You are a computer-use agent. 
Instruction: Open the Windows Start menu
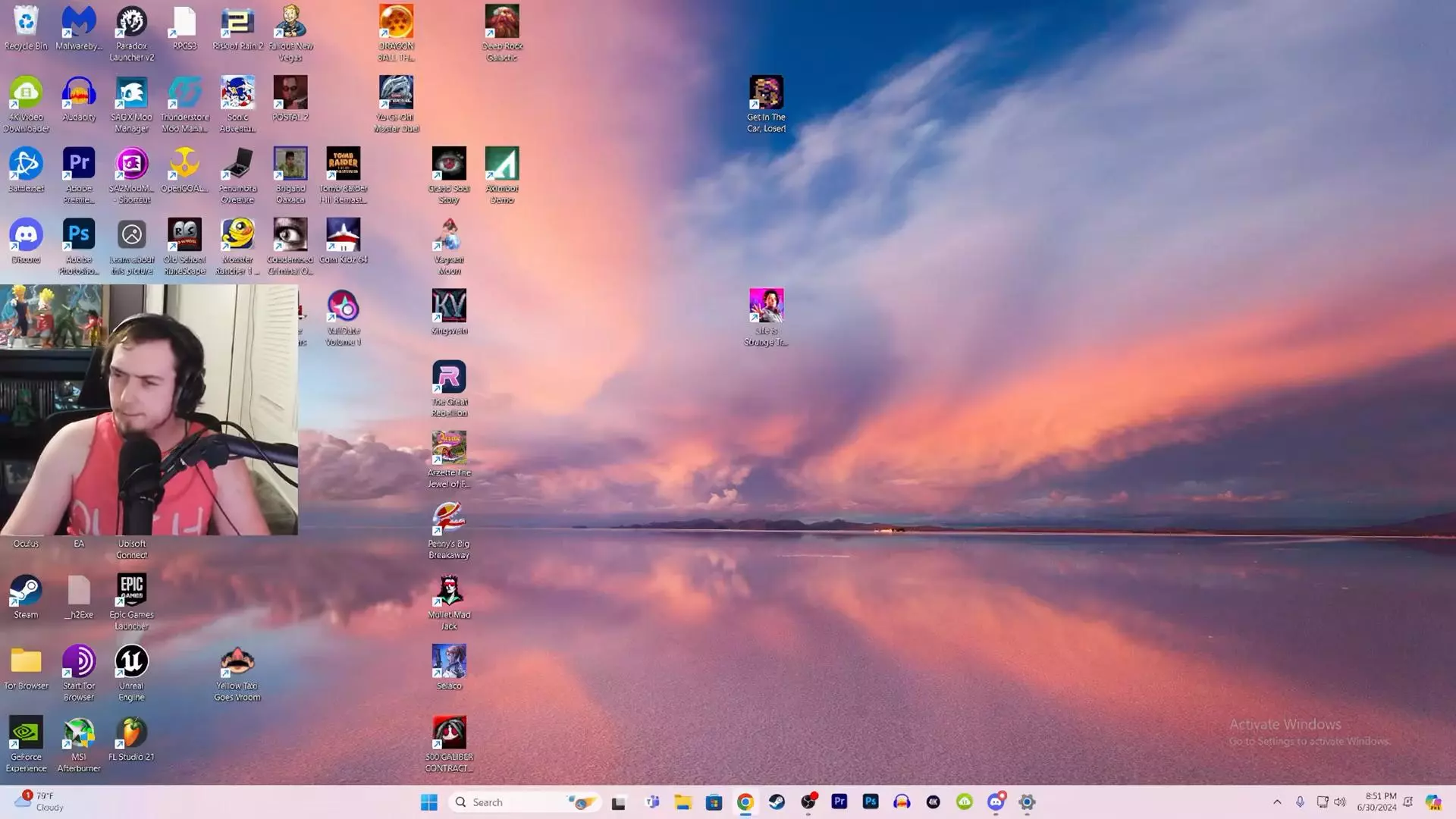[x=429, y=802]
